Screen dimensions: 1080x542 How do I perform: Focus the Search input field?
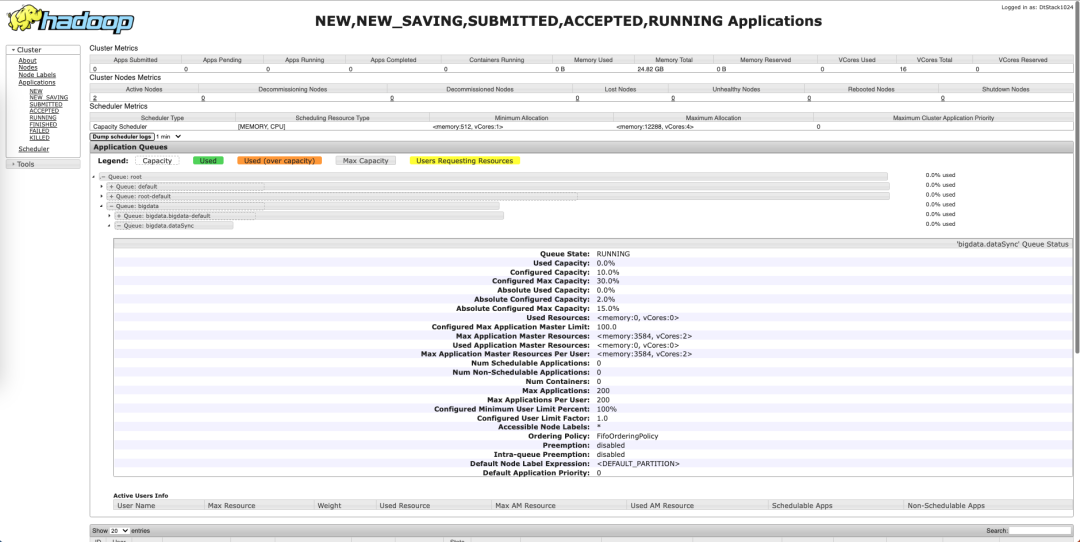(1040, 531)
